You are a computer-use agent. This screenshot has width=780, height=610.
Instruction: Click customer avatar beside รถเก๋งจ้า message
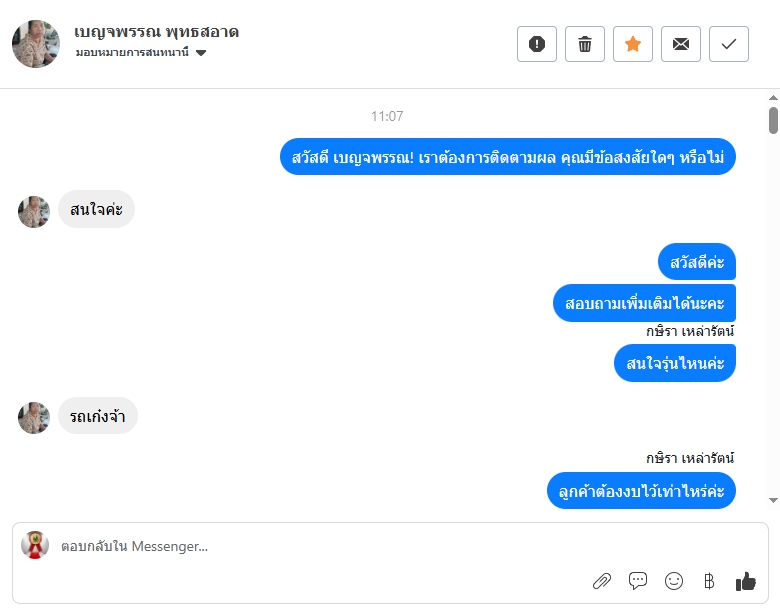34,418
